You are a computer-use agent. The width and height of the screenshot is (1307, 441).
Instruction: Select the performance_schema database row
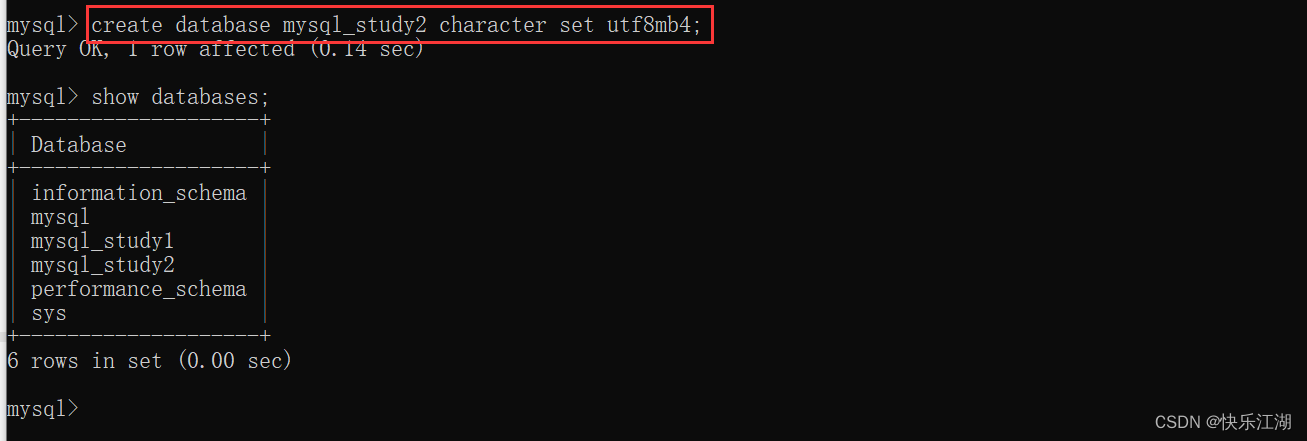click(138, 289)
